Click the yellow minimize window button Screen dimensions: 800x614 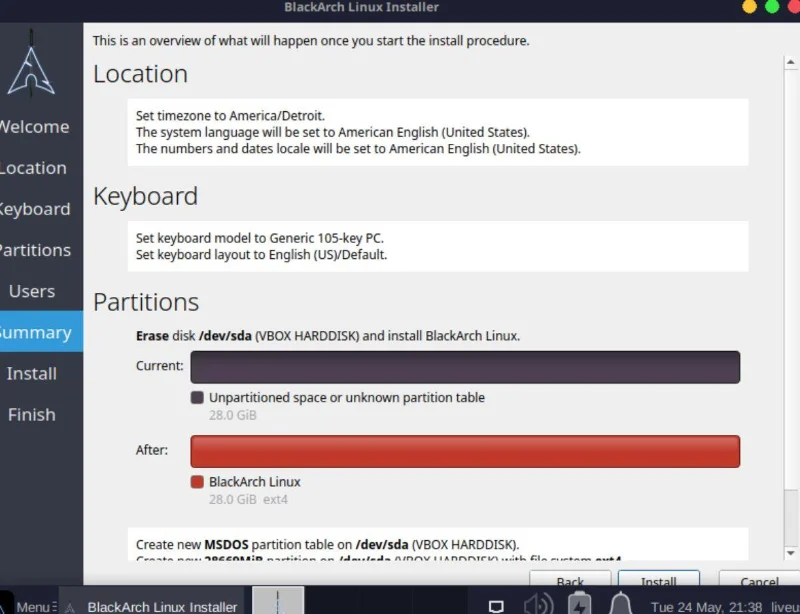click(749, 7)
